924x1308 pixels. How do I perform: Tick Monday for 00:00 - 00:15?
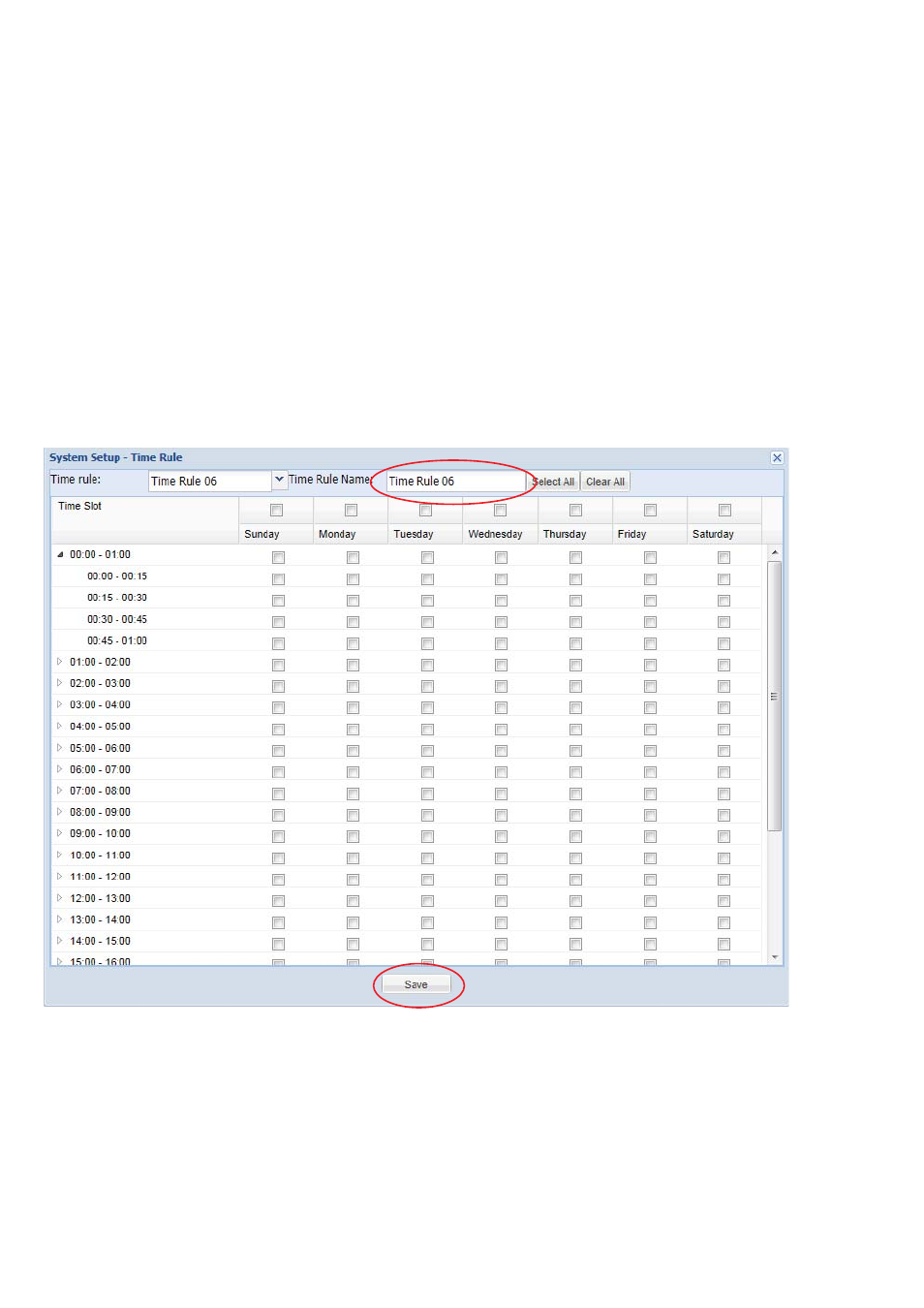354,579
